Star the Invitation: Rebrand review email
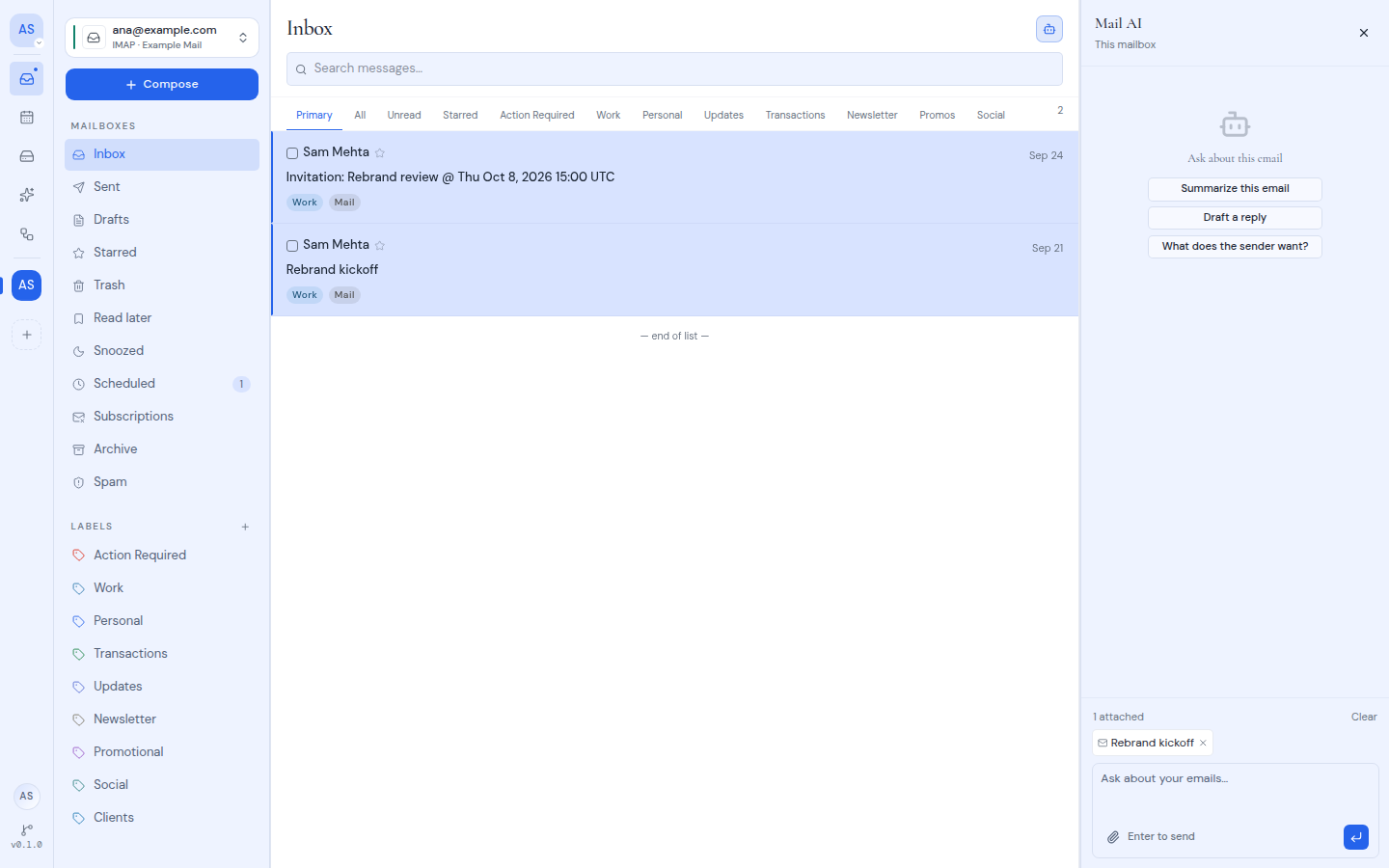The image size is (1389, 868). [x=380, y=152]
